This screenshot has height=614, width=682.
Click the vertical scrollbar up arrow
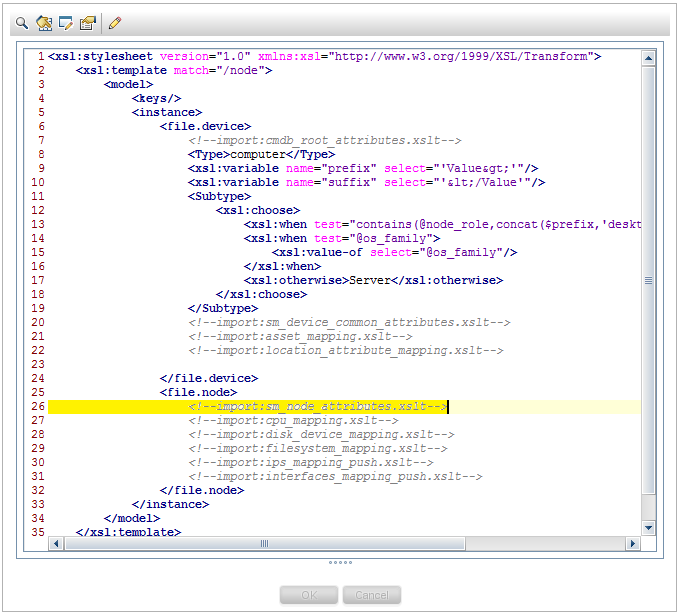tap(648, 58)
